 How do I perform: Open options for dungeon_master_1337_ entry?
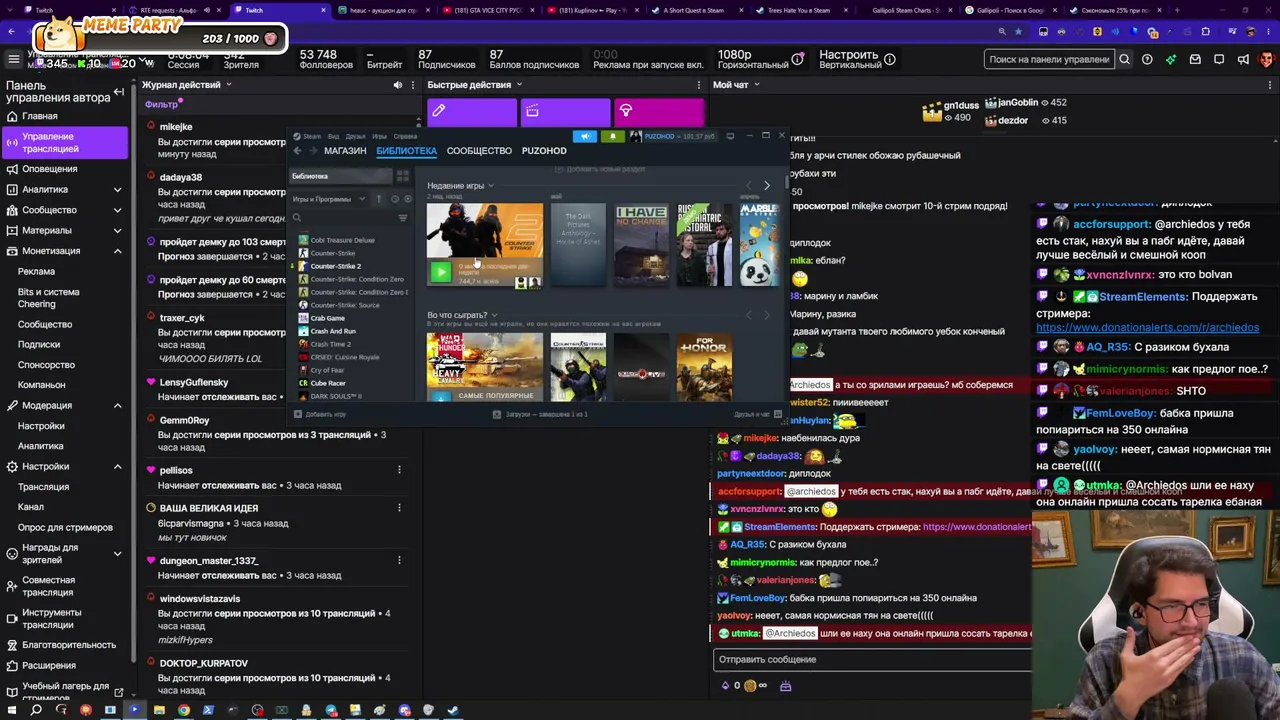[x=399, y=561]
